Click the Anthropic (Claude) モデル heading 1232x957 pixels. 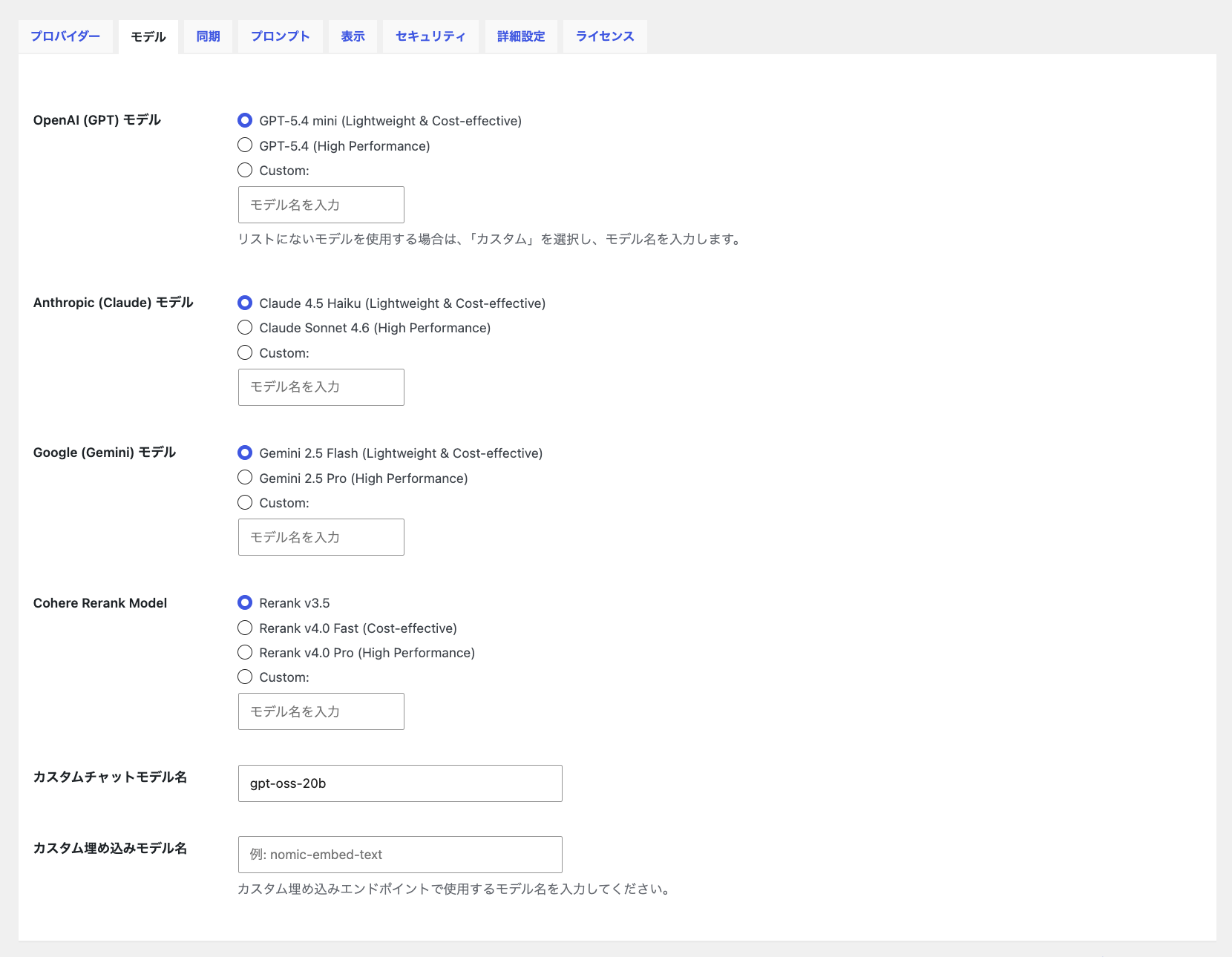click(114, 303)
